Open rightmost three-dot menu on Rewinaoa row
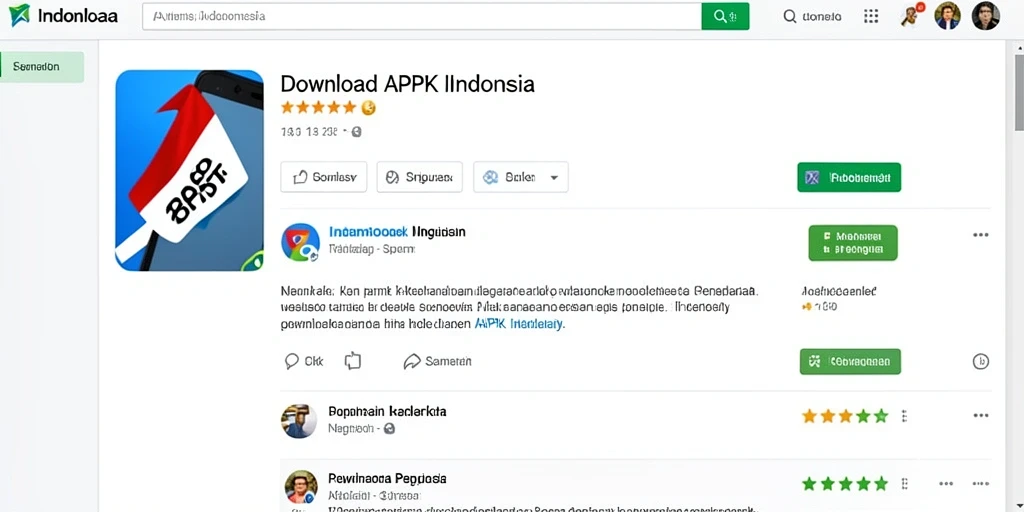Screen dimensions: 1024x512 click(x=980, y=484)
